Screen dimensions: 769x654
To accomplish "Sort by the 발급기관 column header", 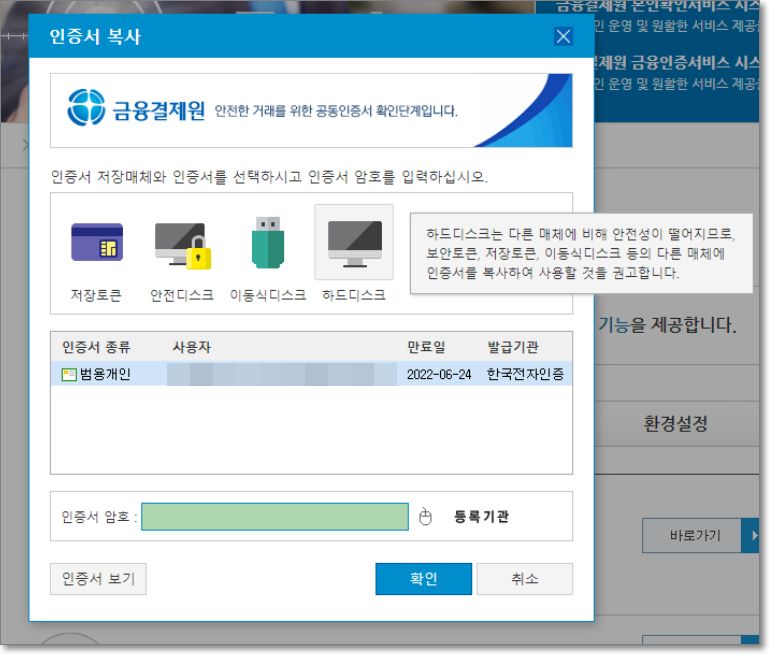I will tap(513, 347).
